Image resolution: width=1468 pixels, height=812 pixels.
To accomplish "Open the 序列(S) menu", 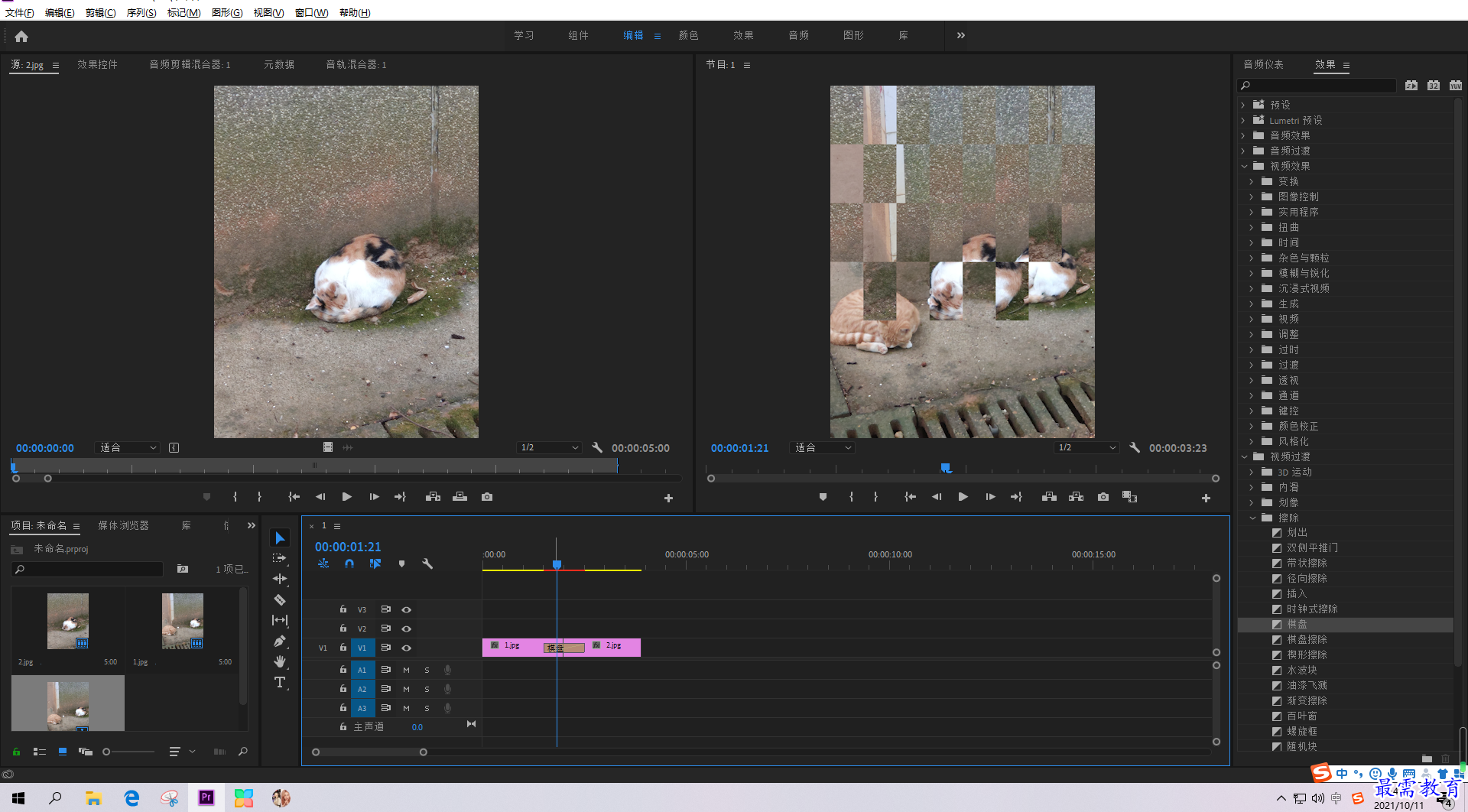I will (141, 12).
